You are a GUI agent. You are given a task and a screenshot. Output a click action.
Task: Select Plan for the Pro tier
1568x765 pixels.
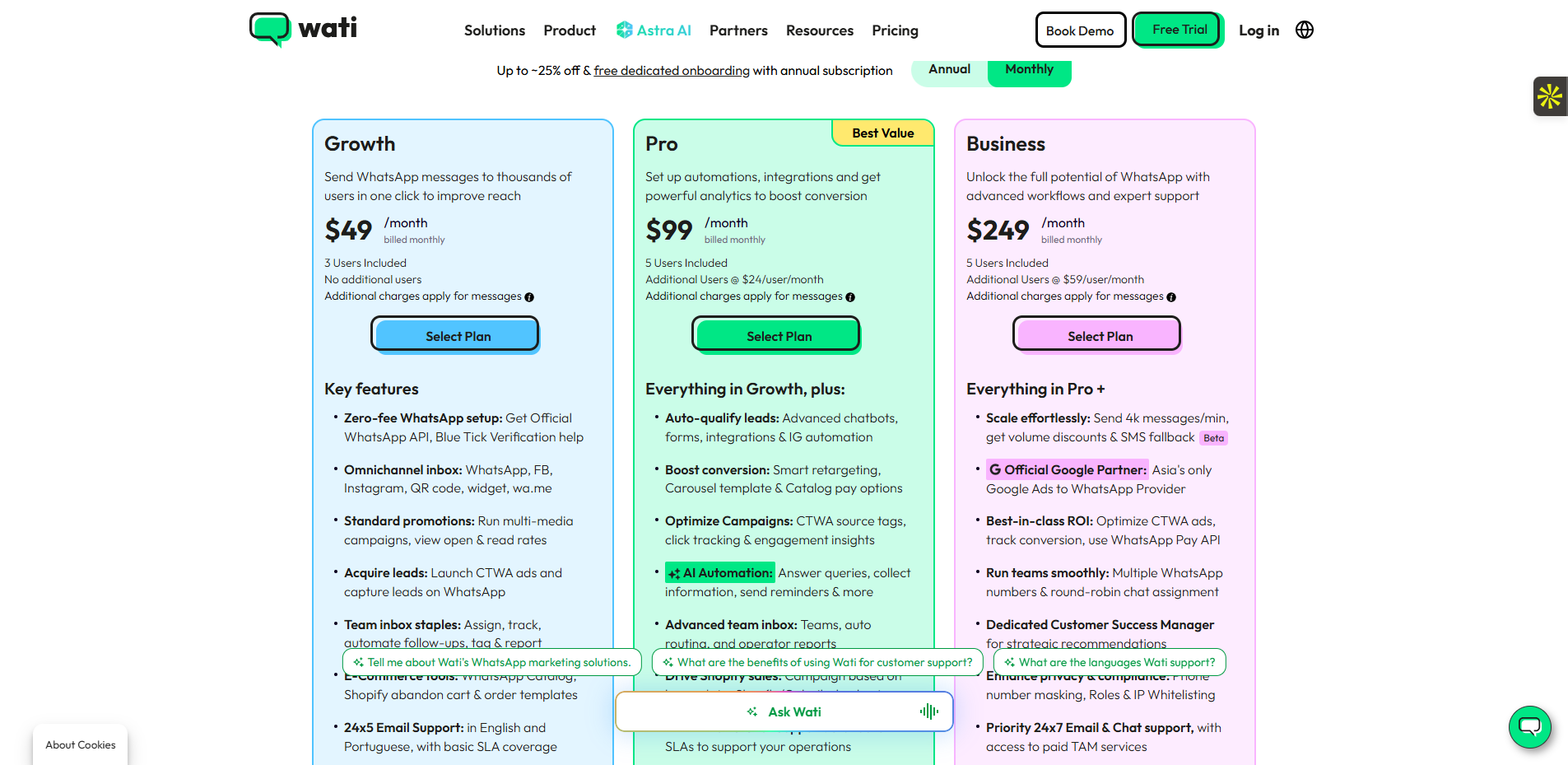pyautogui.click(x=779, y=336)
